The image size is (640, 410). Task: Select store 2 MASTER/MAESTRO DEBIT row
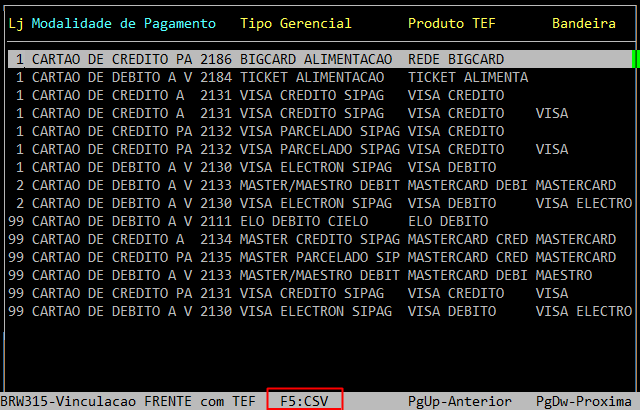tap(320, 185)
